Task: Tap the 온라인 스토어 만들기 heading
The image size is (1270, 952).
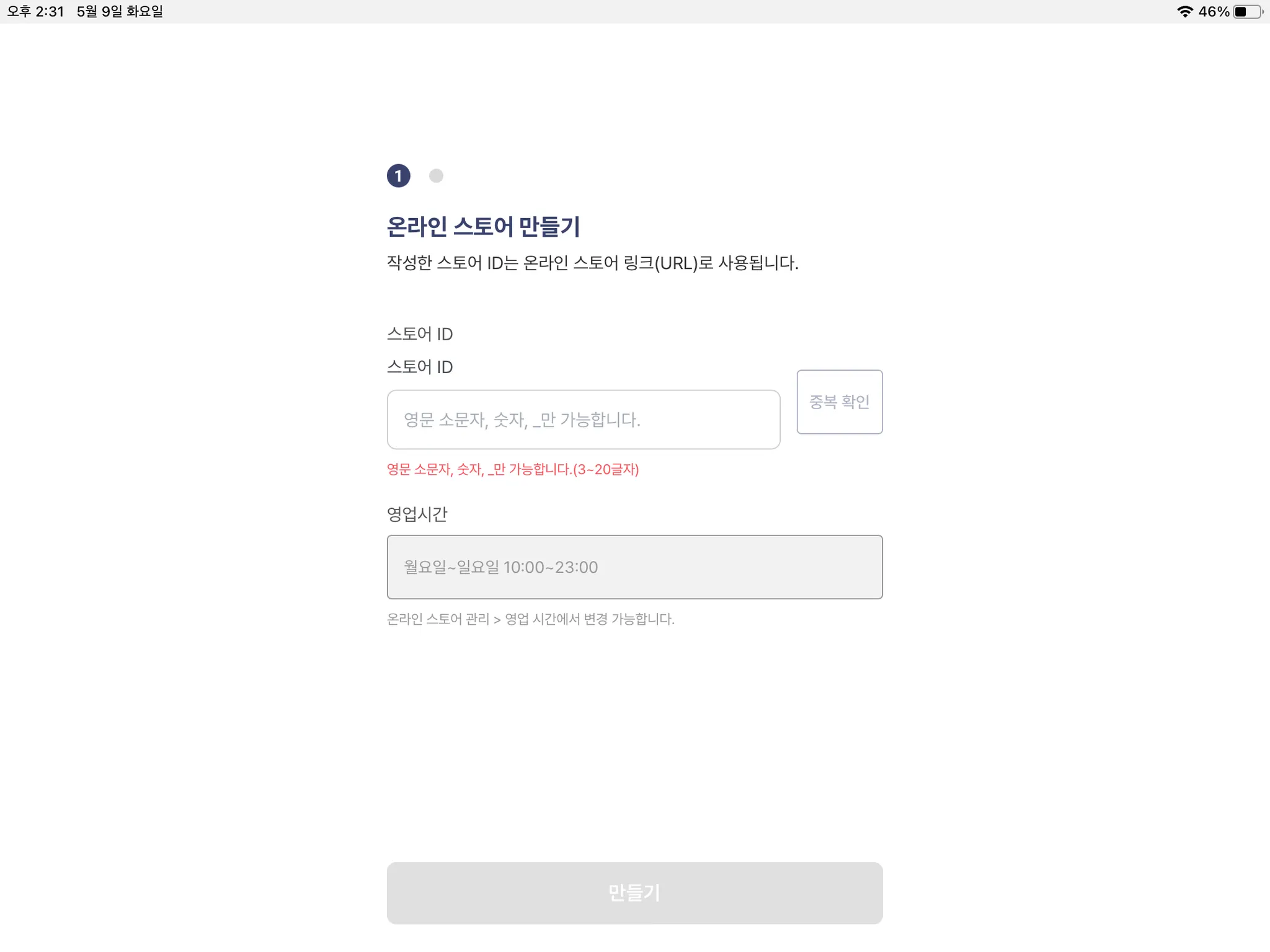Action: [x=483, y=227]
